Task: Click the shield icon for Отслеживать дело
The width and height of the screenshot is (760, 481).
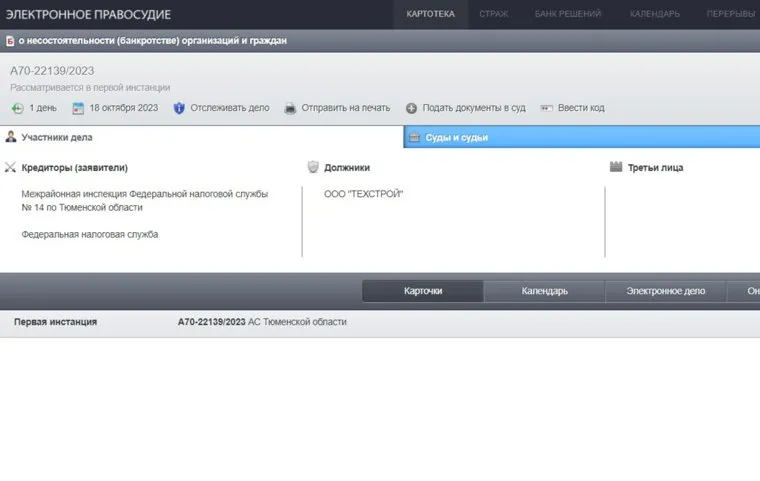Action: pos(179,108)
